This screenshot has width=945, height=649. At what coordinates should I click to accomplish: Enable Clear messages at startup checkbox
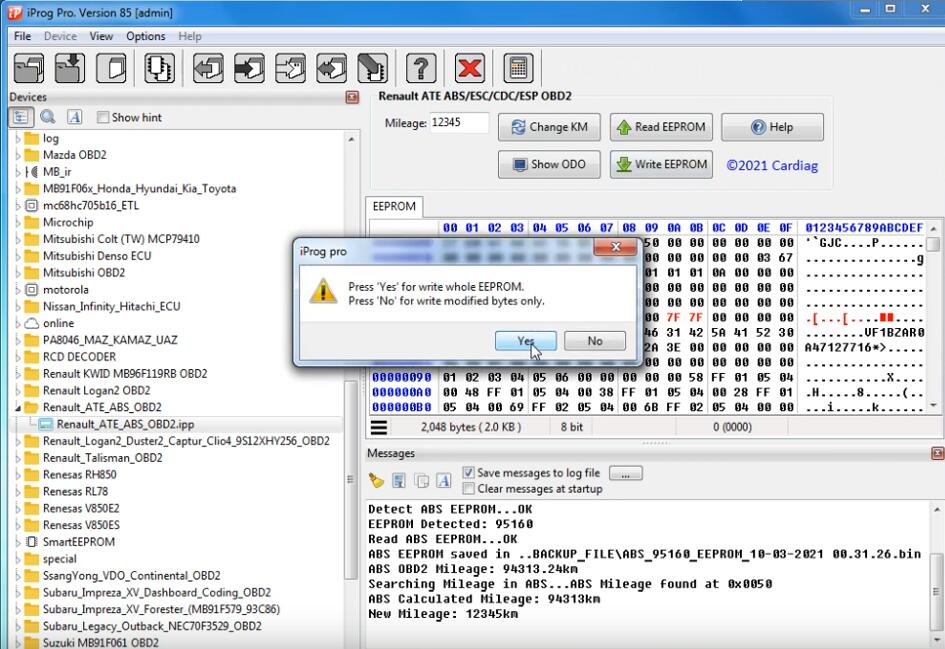(468, 488)
